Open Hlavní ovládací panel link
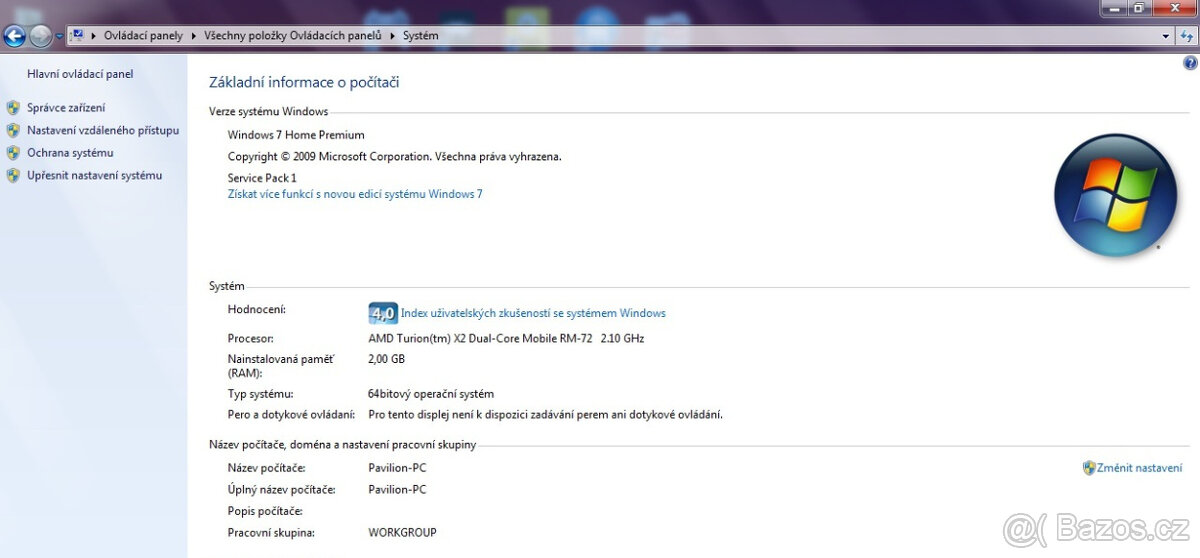The image size is (1200, 558). [x=80, y=74]
